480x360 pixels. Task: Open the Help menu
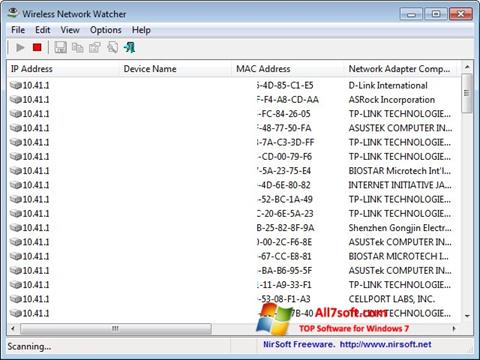pos(141,30)
